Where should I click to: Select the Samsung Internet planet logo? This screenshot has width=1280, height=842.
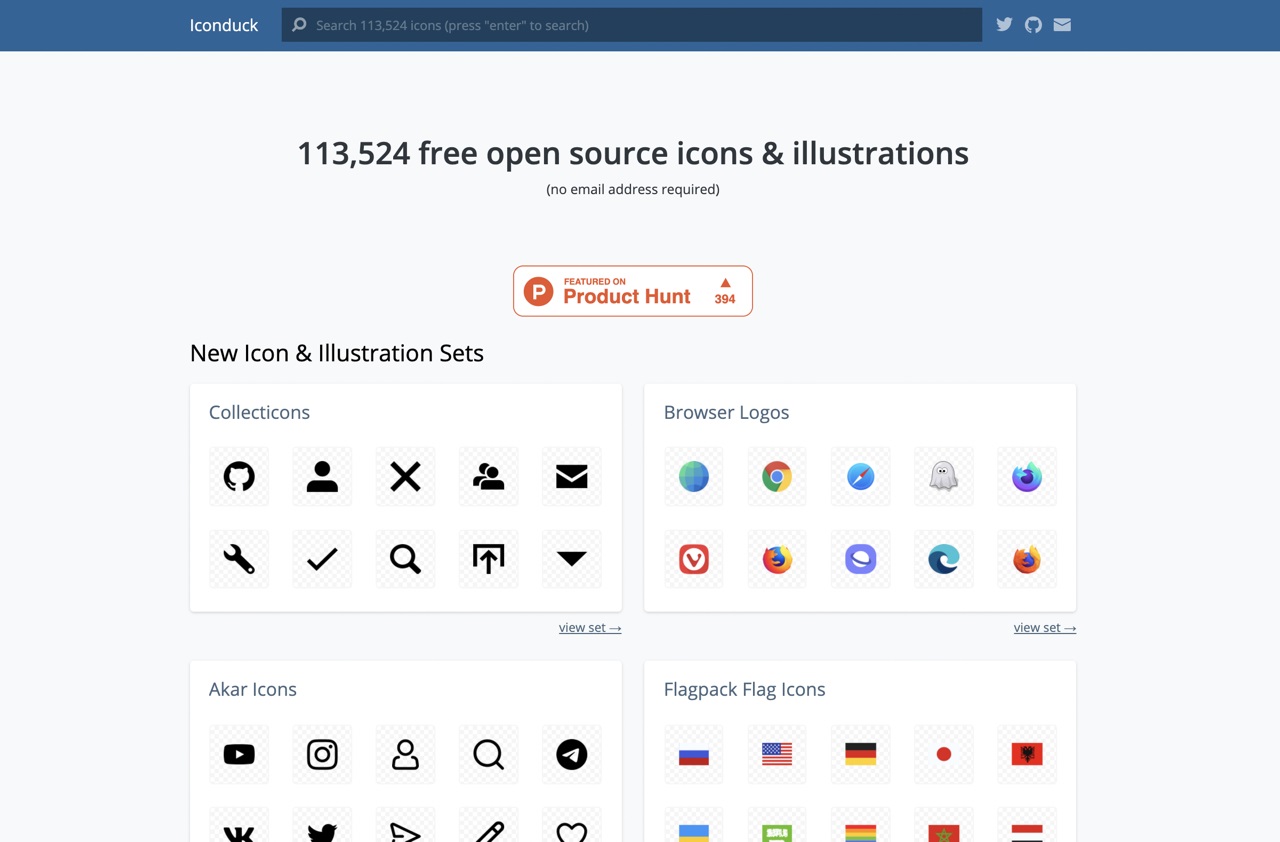(x=860, y=559)
